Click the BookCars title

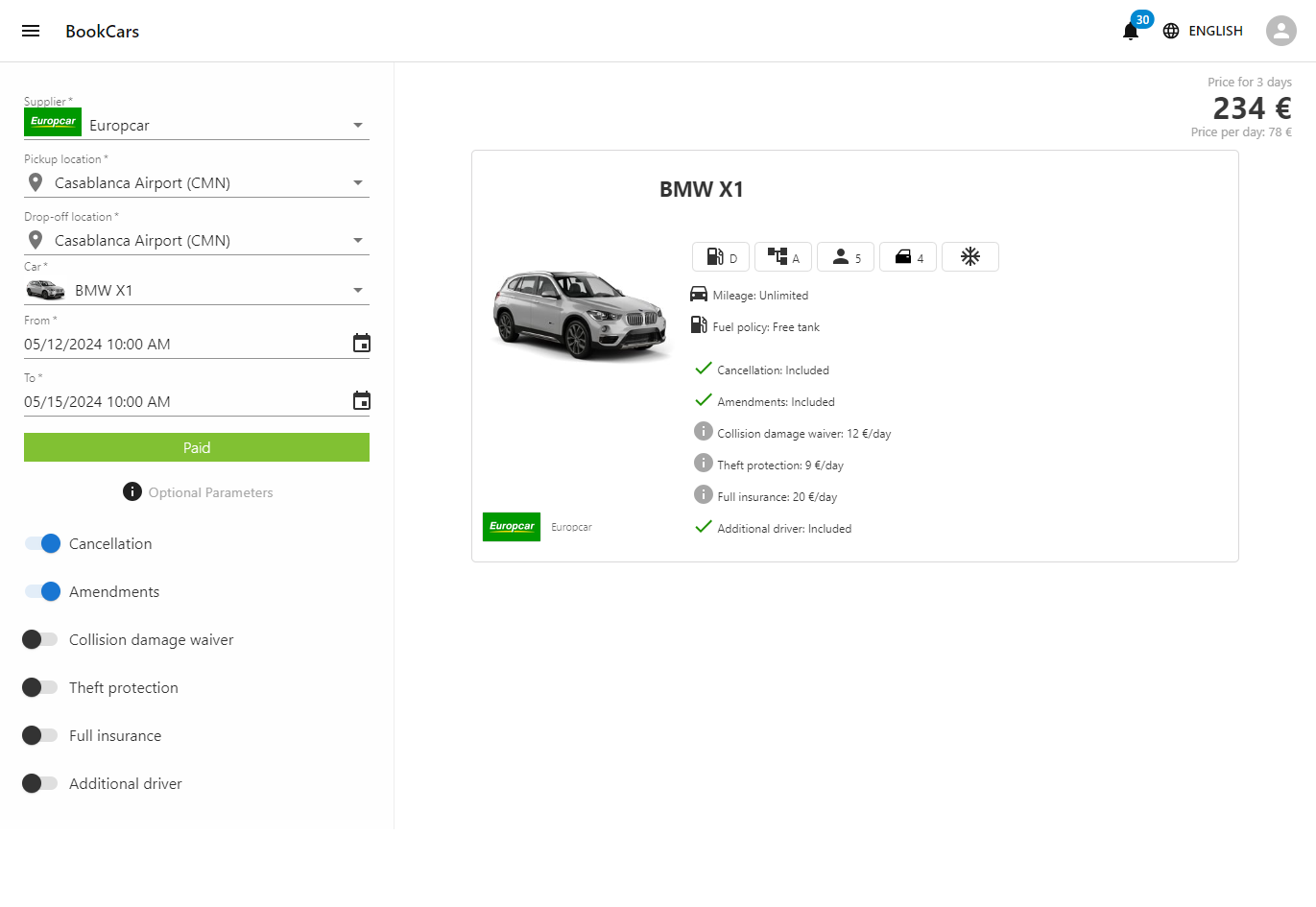102,32
